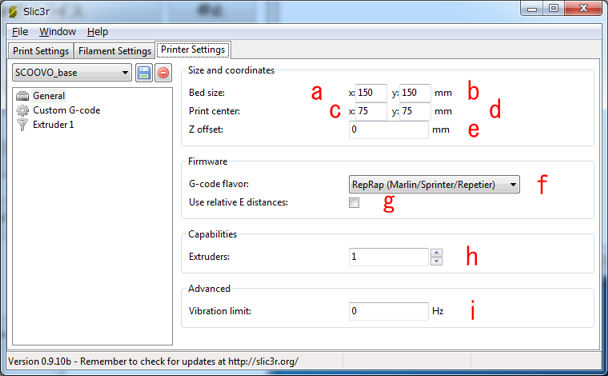This screenshot has width=608, height=376.
Task: Click the Vibration limit input field
Action: [389, 311]
